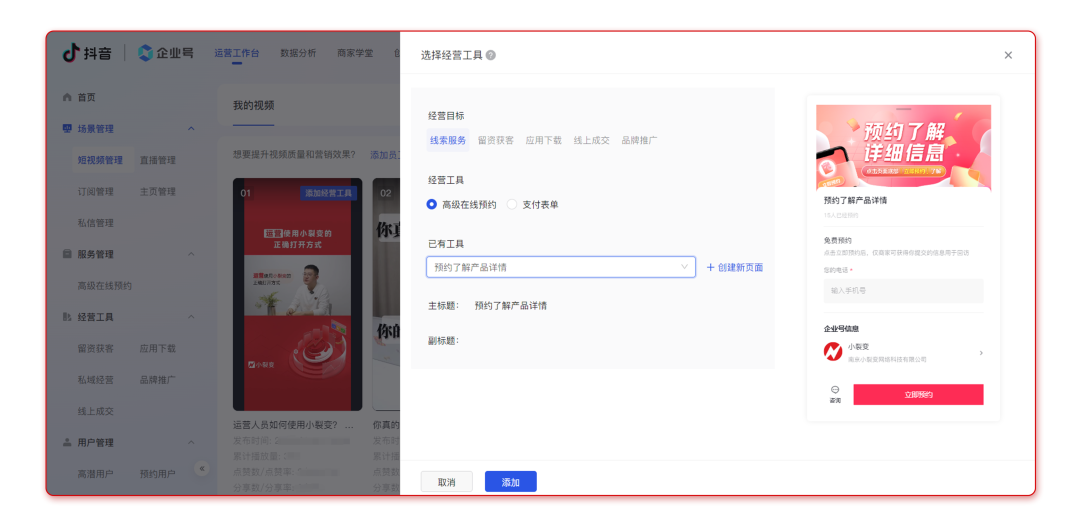Collapse the 场景管理 sidebar section
The height and width of the screenshot is (529, 1080).
point(191,129)
